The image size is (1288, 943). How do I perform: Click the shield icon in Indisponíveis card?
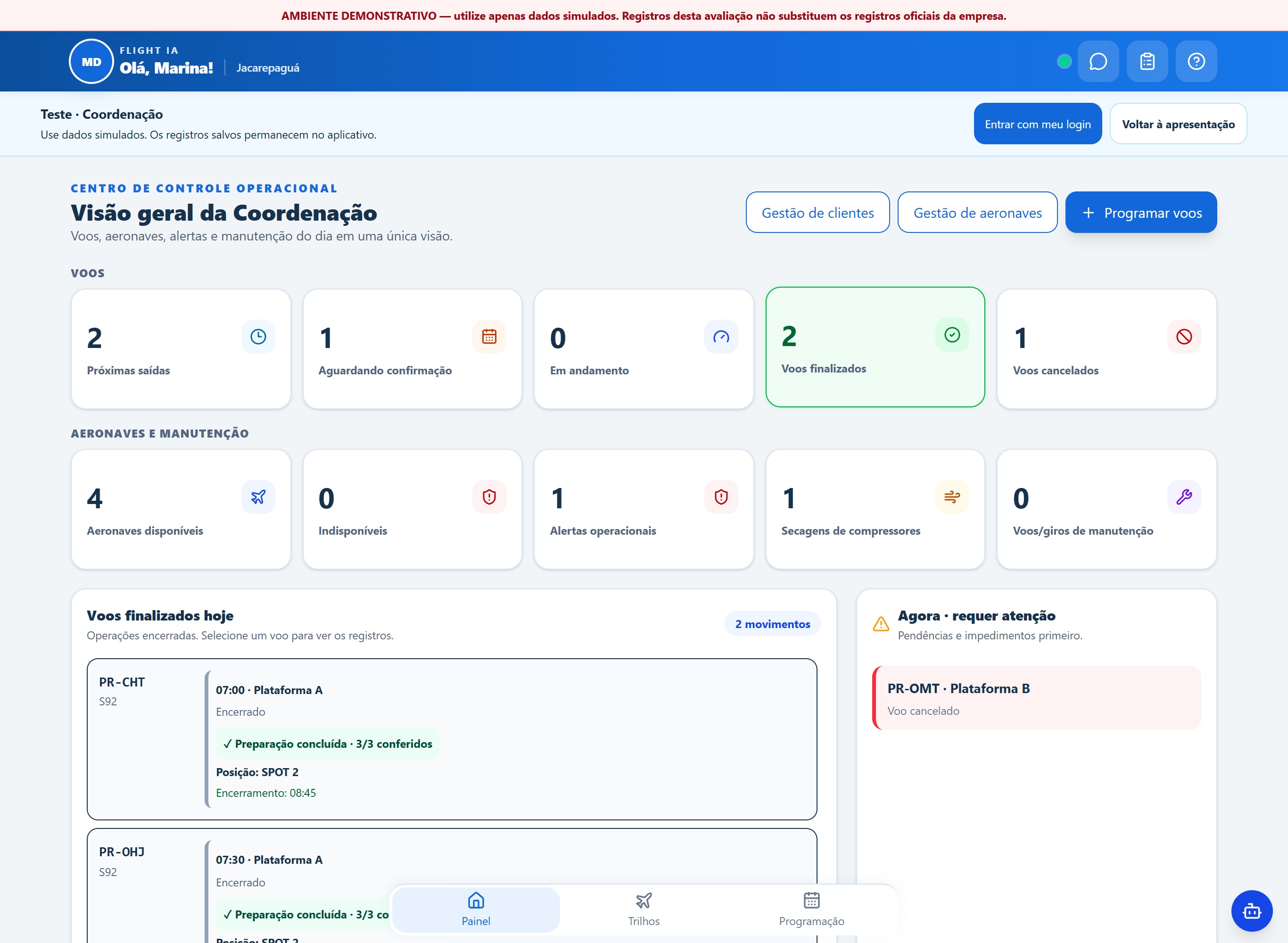point(489,497)
